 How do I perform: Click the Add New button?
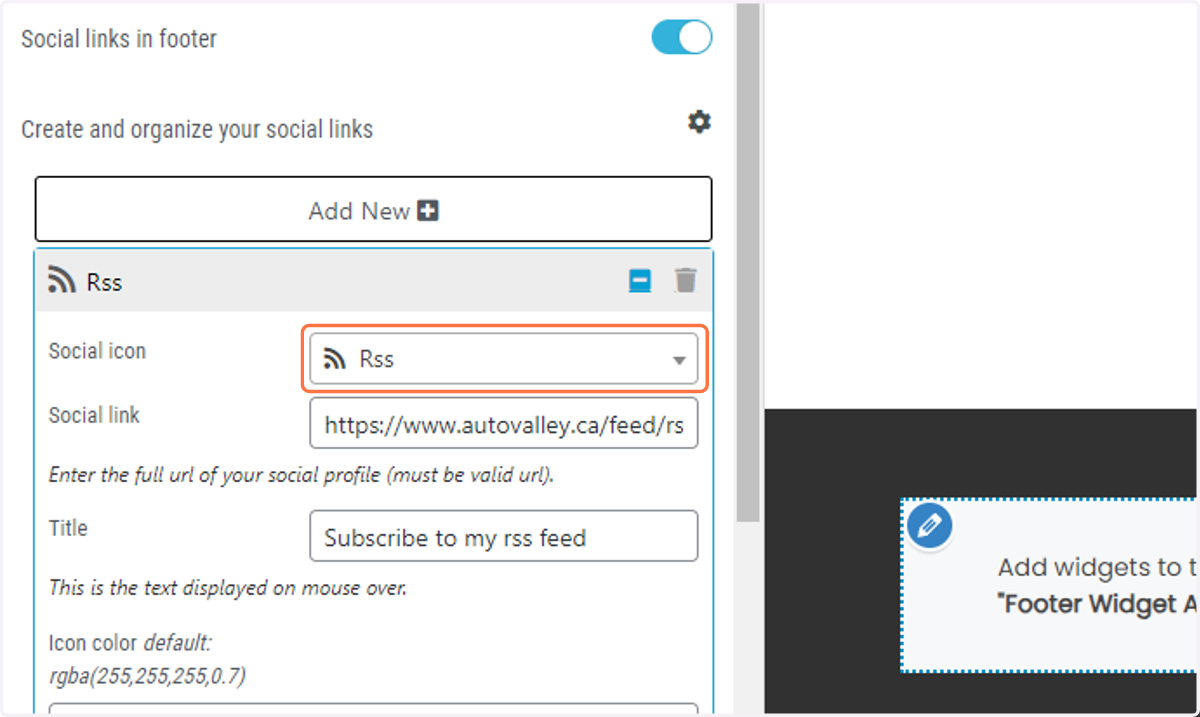(373, 210)
